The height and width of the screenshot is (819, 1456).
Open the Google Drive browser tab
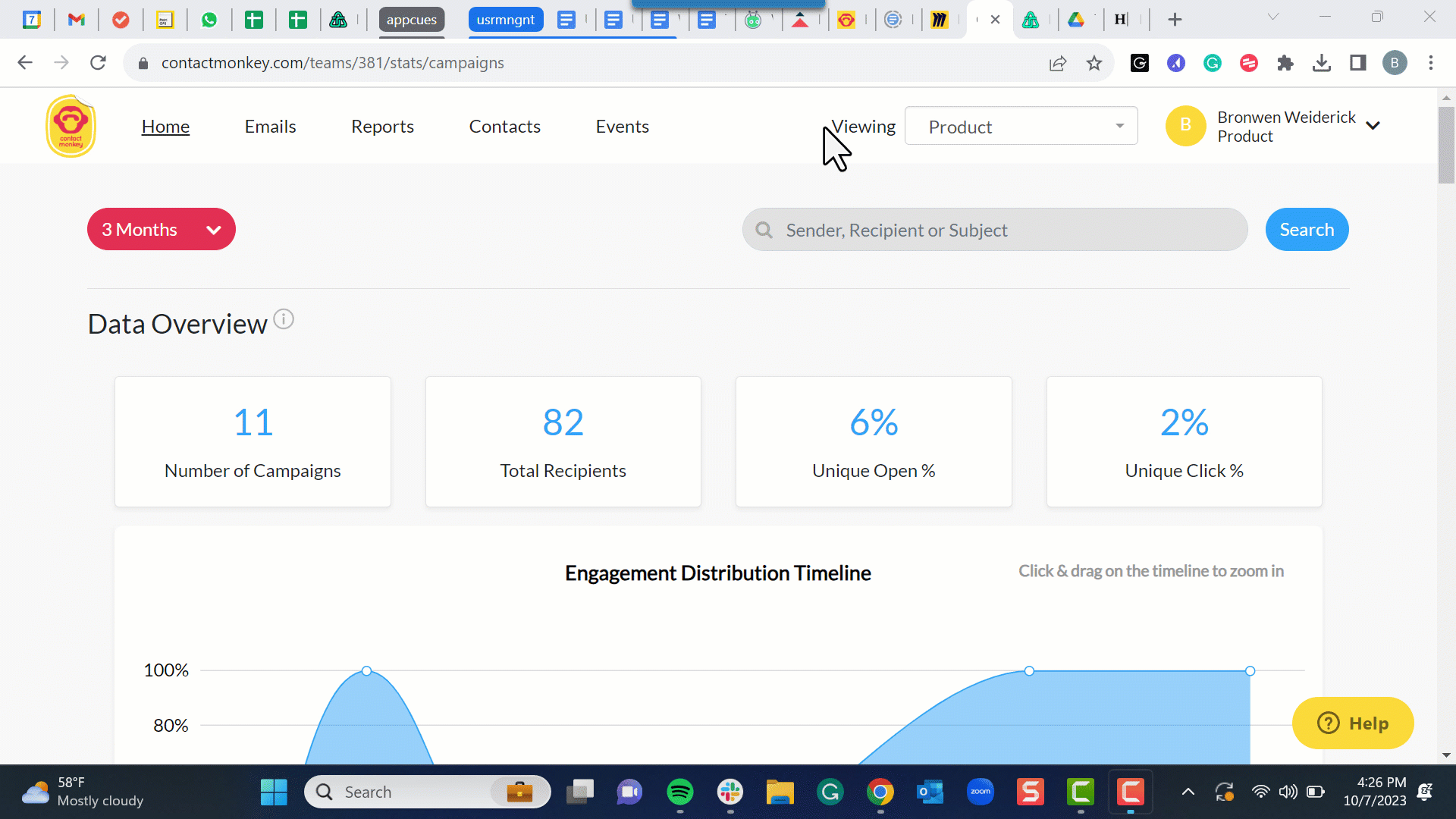pos(1076,20)
